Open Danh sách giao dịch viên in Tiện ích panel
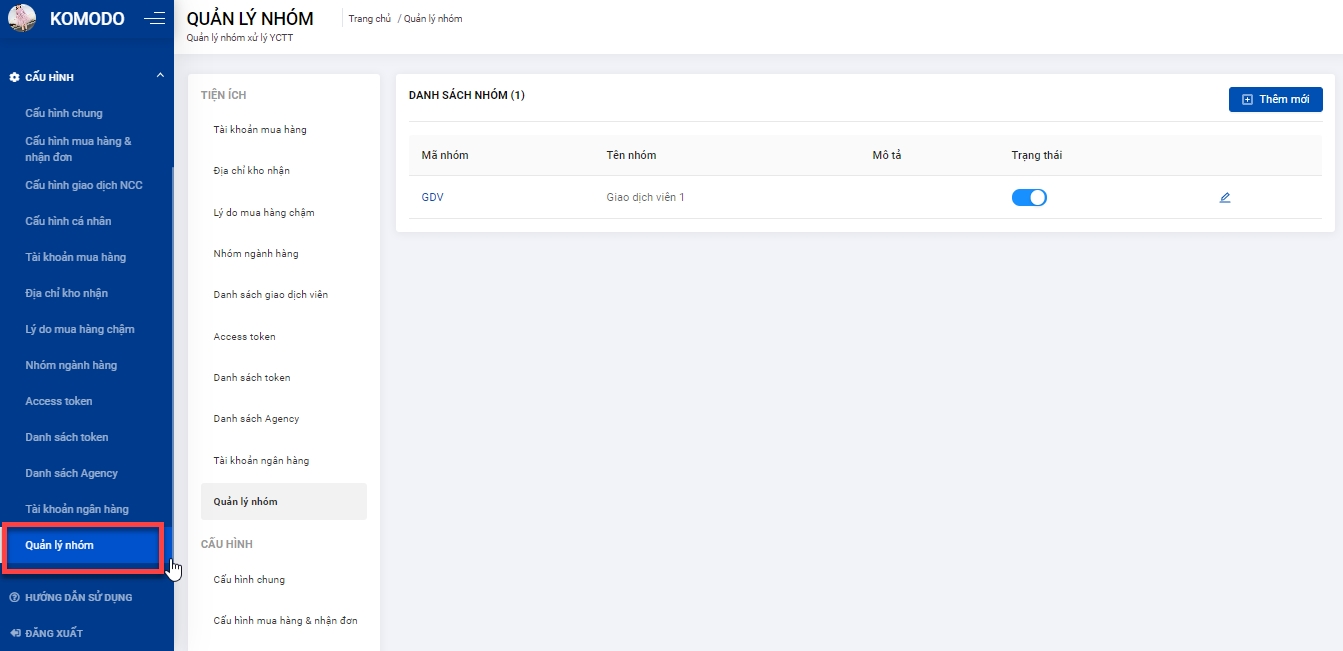The width and height of the screenshot is (1343, 651). 270,295
